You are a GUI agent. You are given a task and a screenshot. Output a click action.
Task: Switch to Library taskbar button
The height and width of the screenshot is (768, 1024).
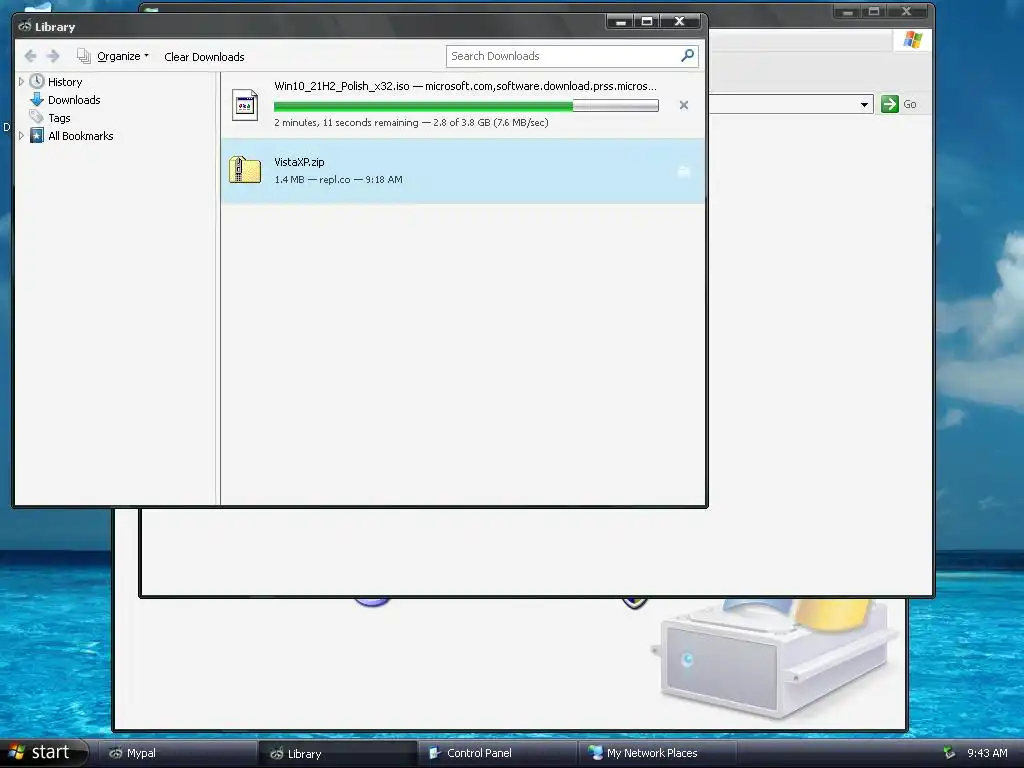[x=338, y=753]
